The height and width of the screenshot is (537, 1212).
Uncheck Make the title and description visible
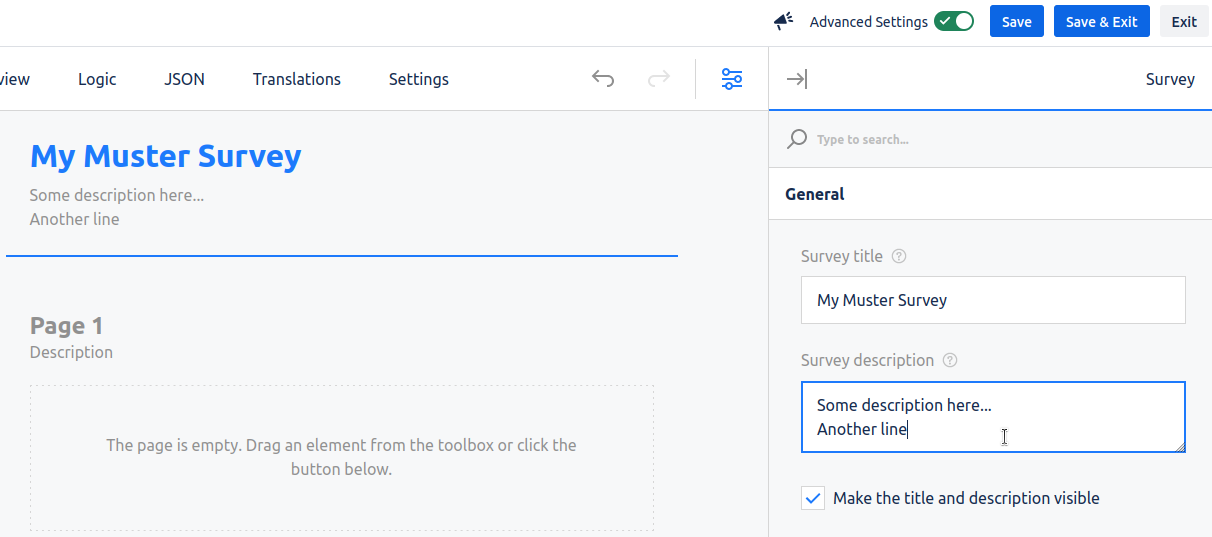pos(813,498)
